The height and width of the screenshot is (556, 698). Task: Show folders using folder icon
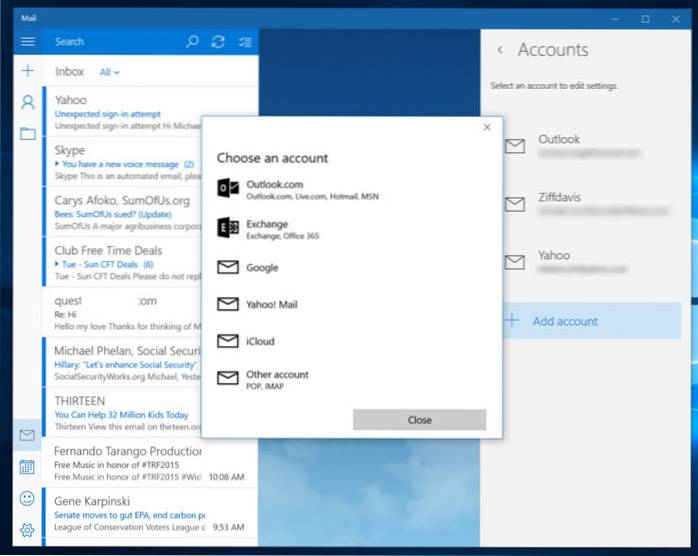[27, 133]
